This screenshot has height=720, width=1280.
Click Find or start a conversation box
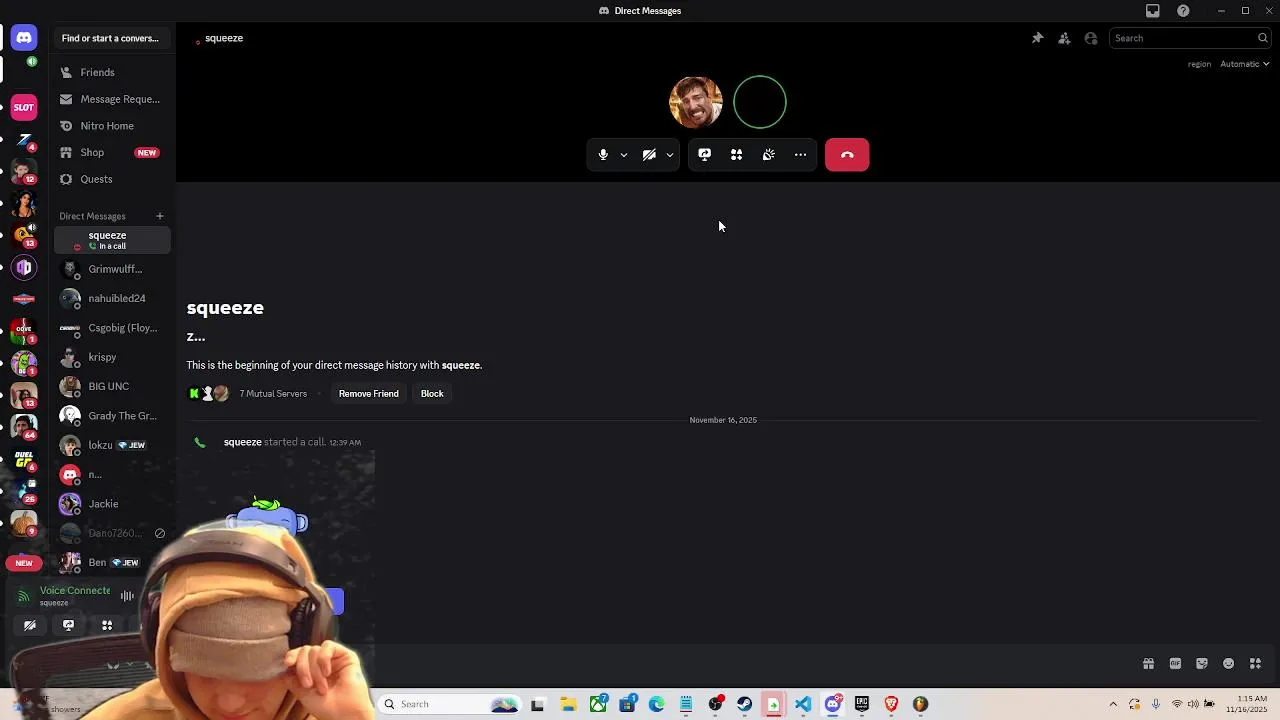point(110,38)
